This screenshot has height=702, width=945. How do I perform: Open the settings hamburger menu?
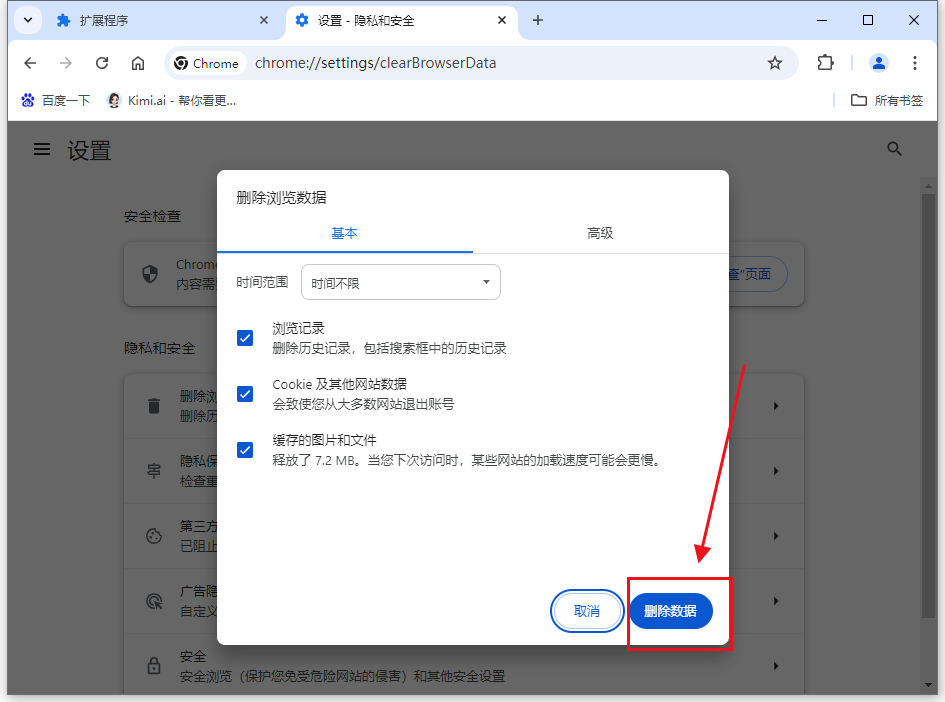pos(42,149)
